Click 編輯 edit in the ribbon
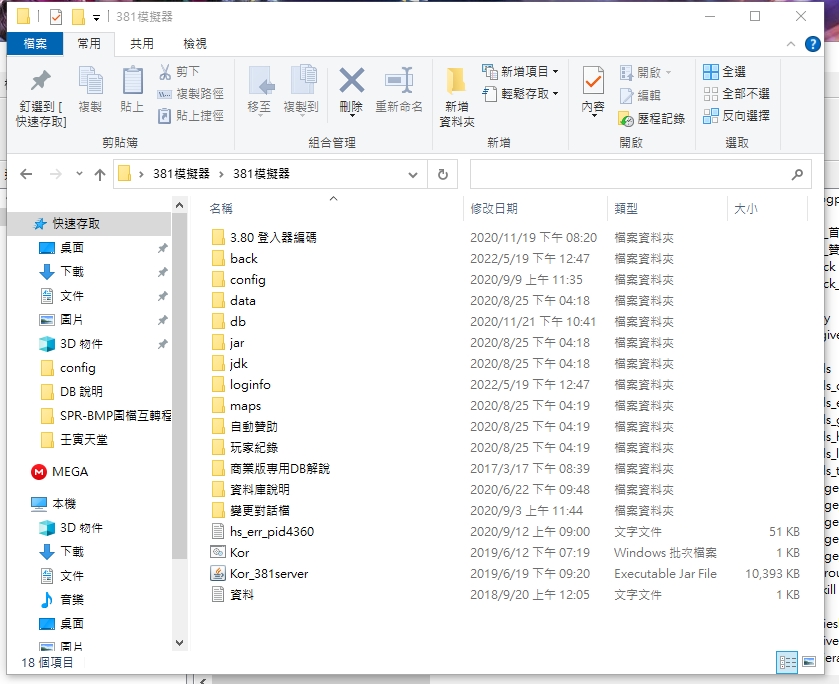Viewport: 839px width, 684px height. click(x=640, y=95)
